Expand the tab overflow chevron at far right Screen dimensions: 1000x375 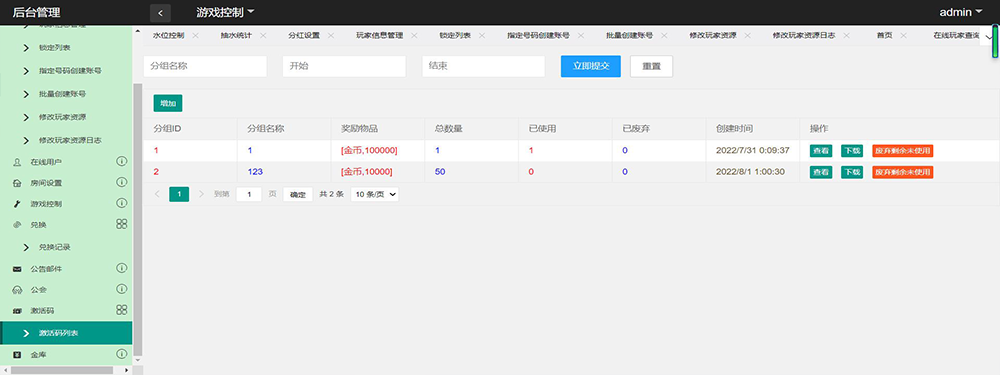pos(989,38)
